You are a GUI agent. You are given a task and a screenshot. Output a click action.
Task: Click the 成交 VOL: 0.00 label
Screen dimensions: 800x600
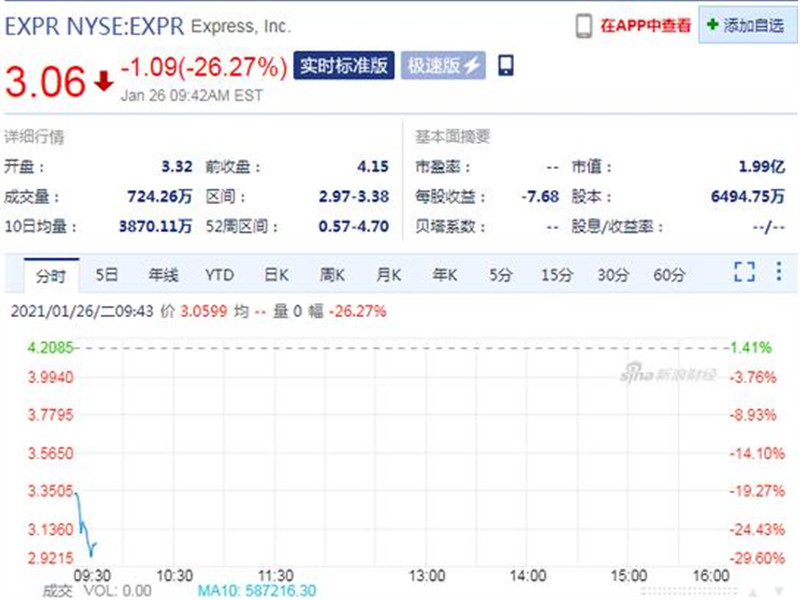point(97,591)
